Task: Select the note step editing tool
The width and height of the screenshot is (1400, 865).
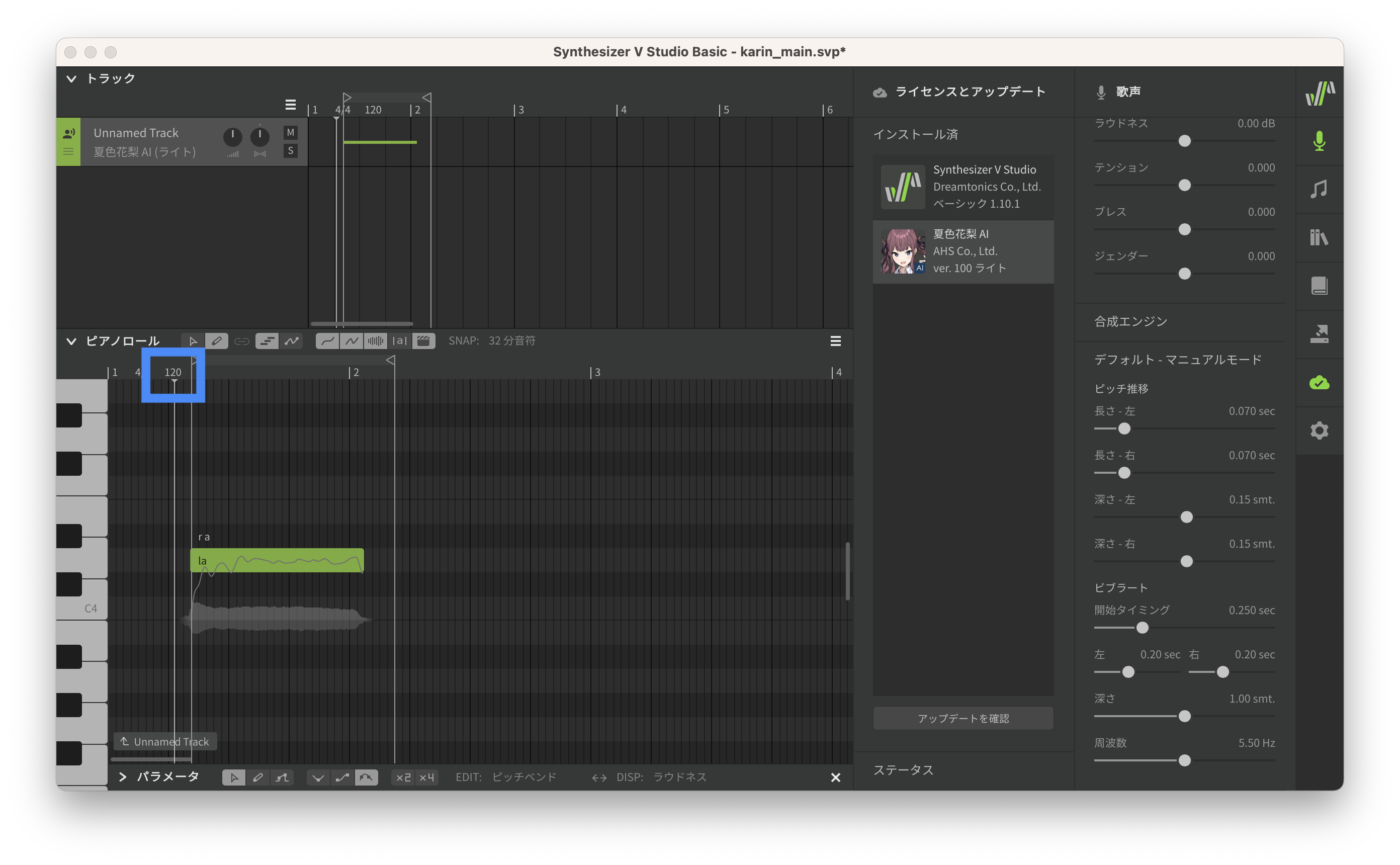Action: (x=267, y=341)
